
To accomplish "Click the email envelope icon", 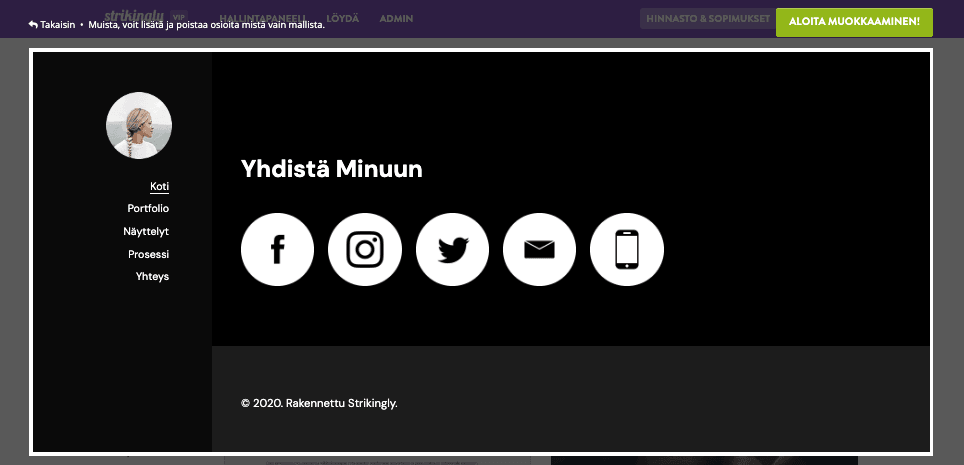I will [539, 250].
